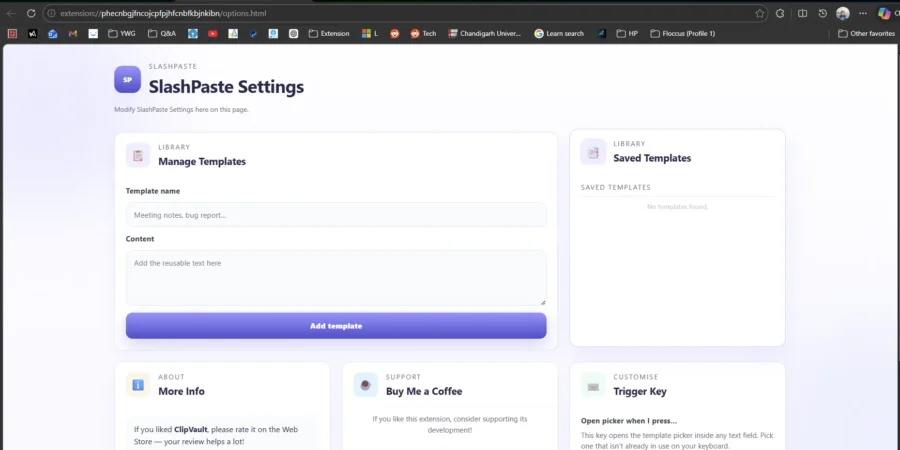Expand the Floccus (Profile 1) folder
Image resolution: width=900 pixels, height=450 pixels.
coord(682,34)
